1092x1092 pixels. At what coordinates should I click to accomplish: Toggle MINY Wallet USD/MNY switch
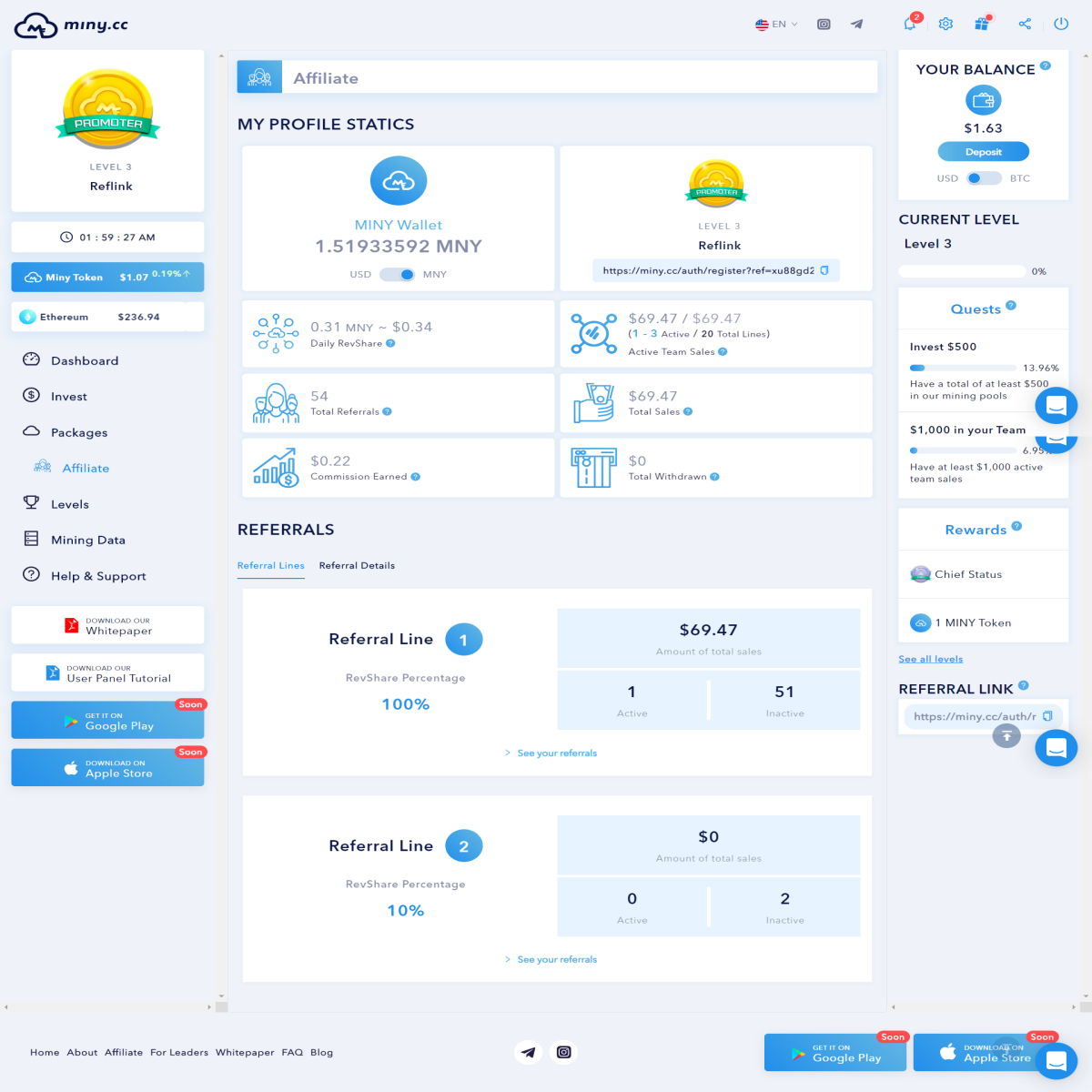pyautogui.click(x=398, y=274)
